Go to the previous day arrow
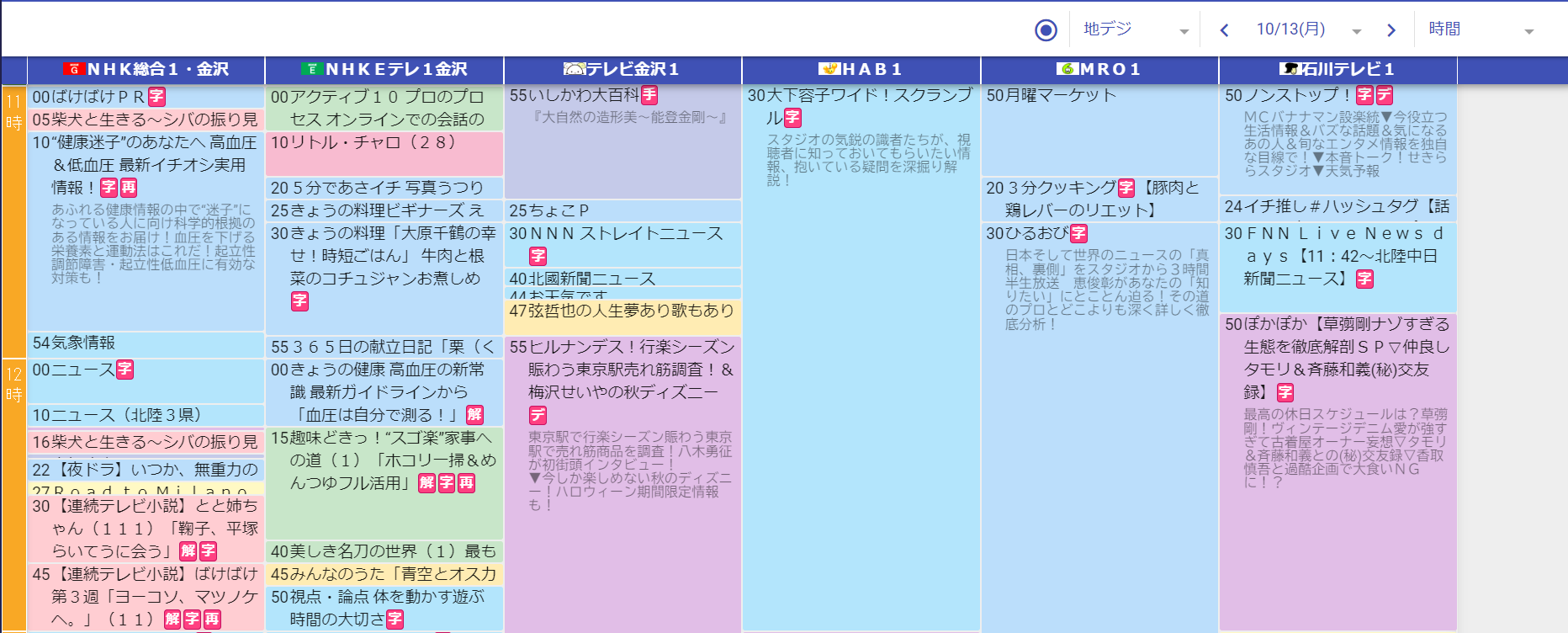The width and height of the screenshot is (1568, 633). (1225, 30)
